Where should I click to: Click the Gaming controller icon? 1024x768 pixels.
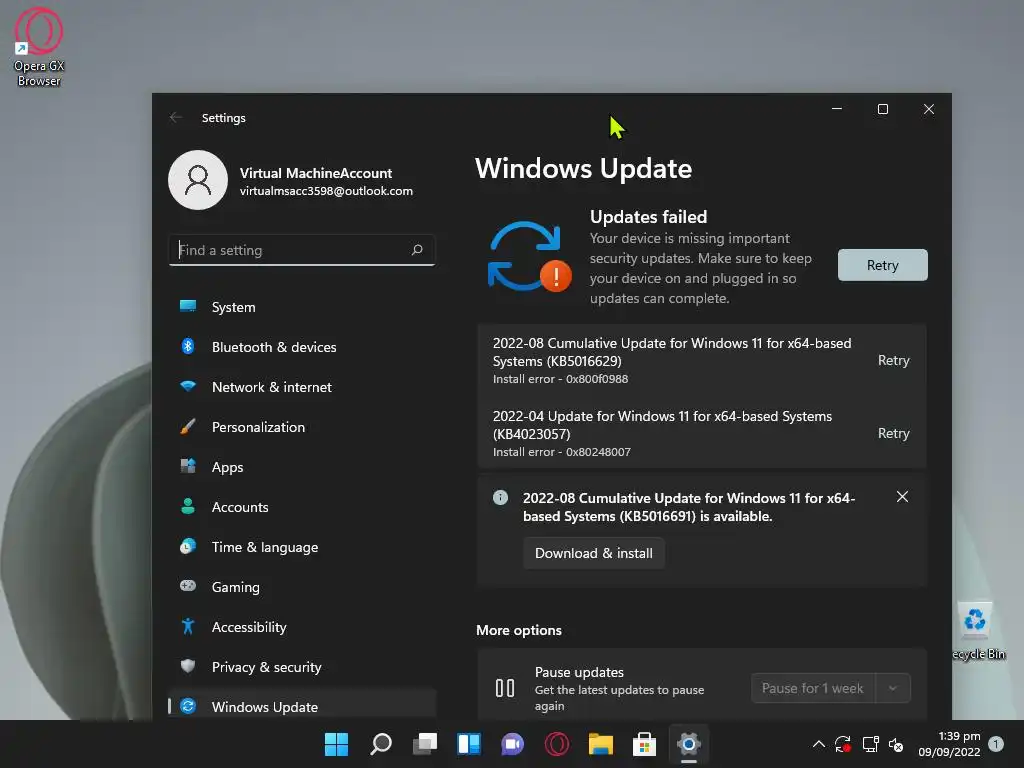(188, 586)
